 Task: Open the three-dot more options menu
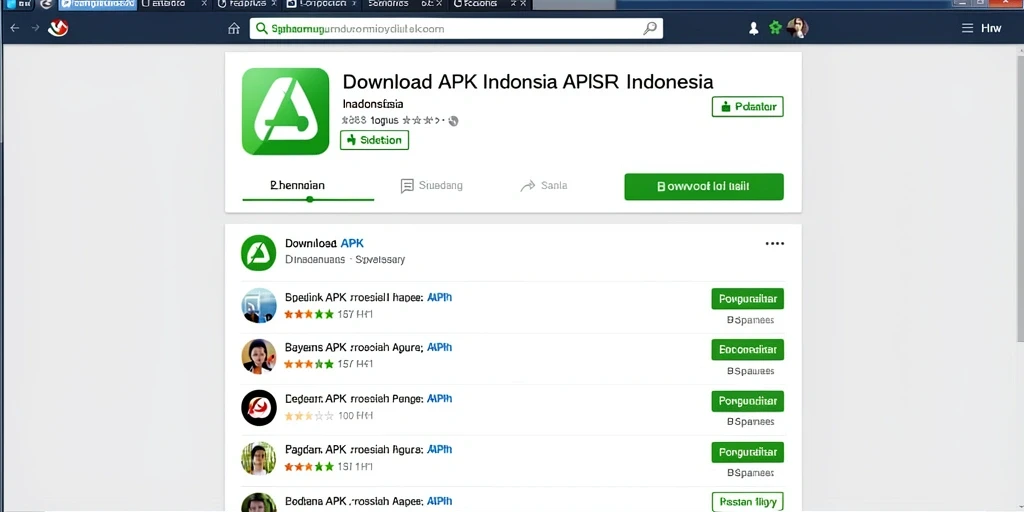click(x=775, y=244)
